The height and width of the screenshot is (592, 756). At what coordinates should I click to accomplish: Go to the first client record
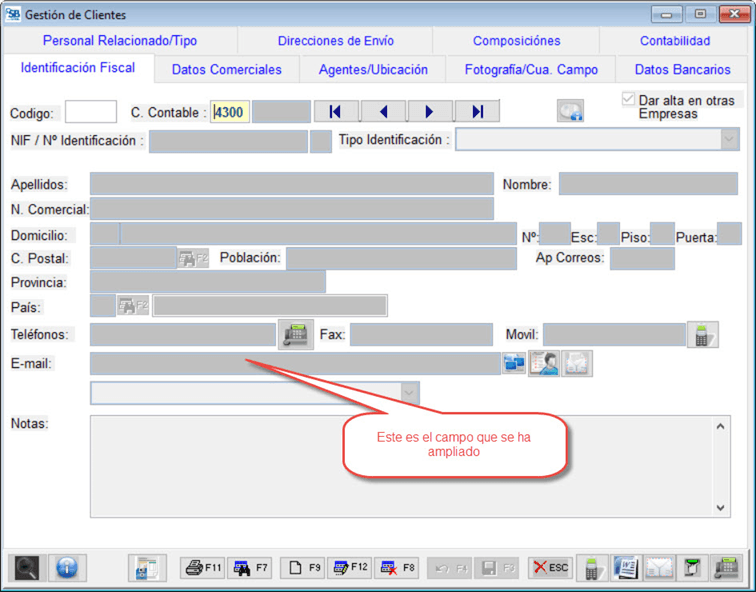336,112
